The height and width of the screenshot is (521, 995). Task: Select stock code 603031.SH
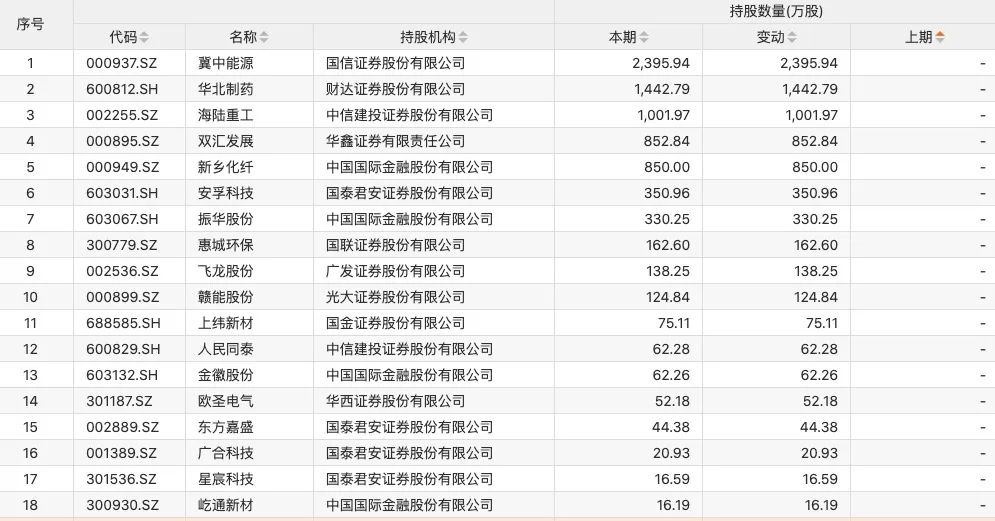[x=122, y=194]
